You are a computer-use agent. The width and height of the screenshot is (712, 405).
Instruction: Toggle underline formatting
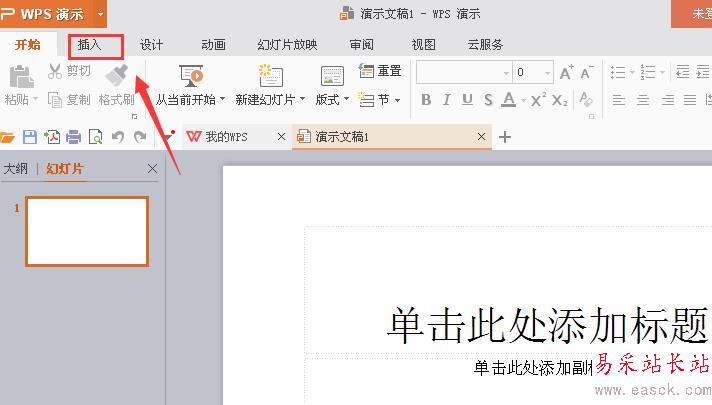[467, 99]
